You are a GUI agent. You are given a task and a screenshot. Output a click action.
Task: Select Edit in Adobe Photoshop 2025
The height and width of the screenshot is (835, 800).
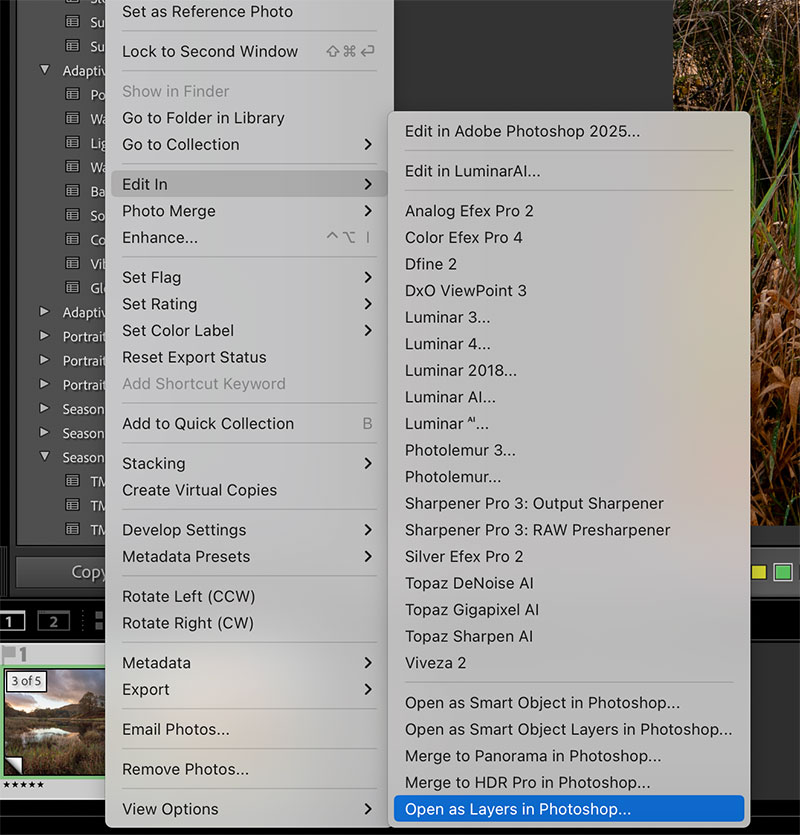pos(522,131)
